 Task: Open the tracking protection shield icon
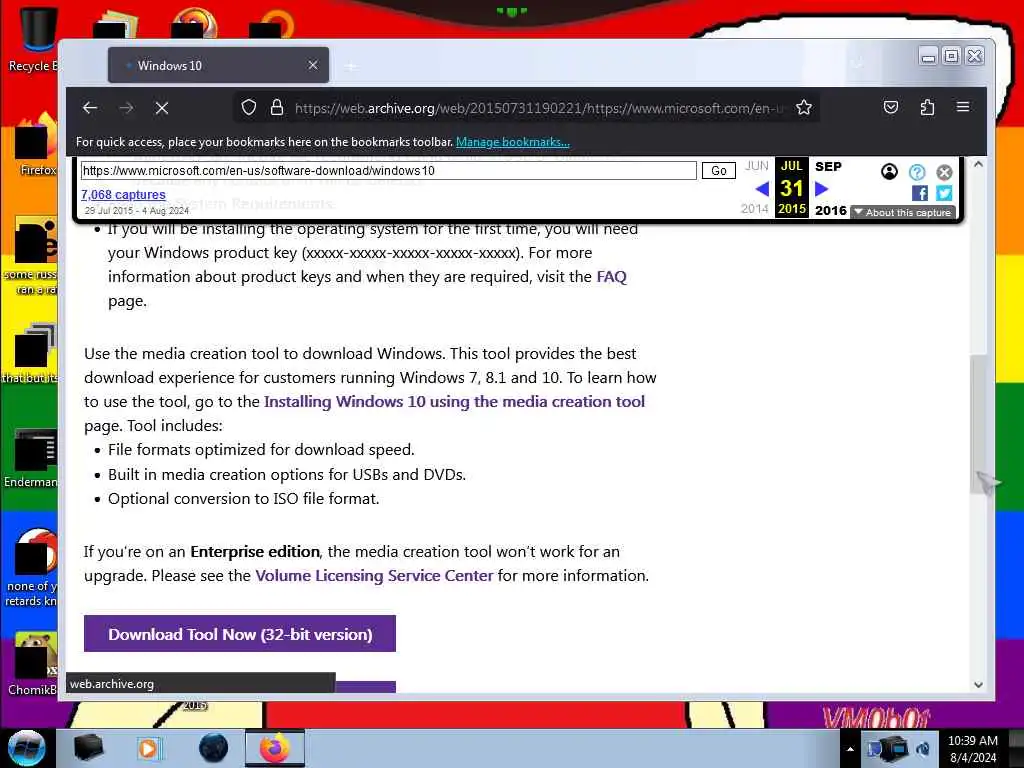click(249, 107)
